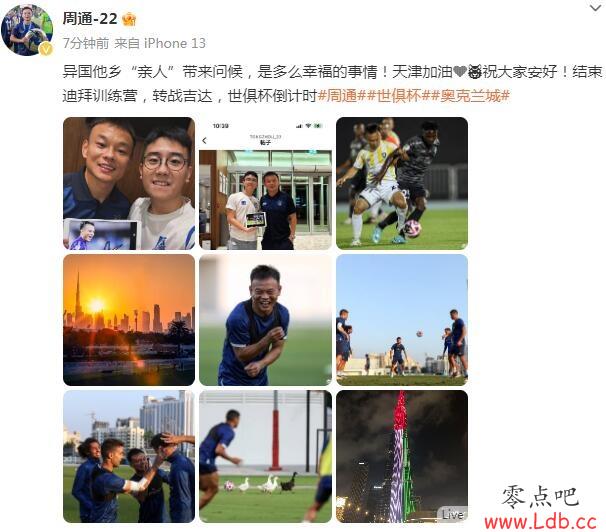606x532 pixels.
Task: Open the selfie photo with signed picture
Action: coord(129,183)
